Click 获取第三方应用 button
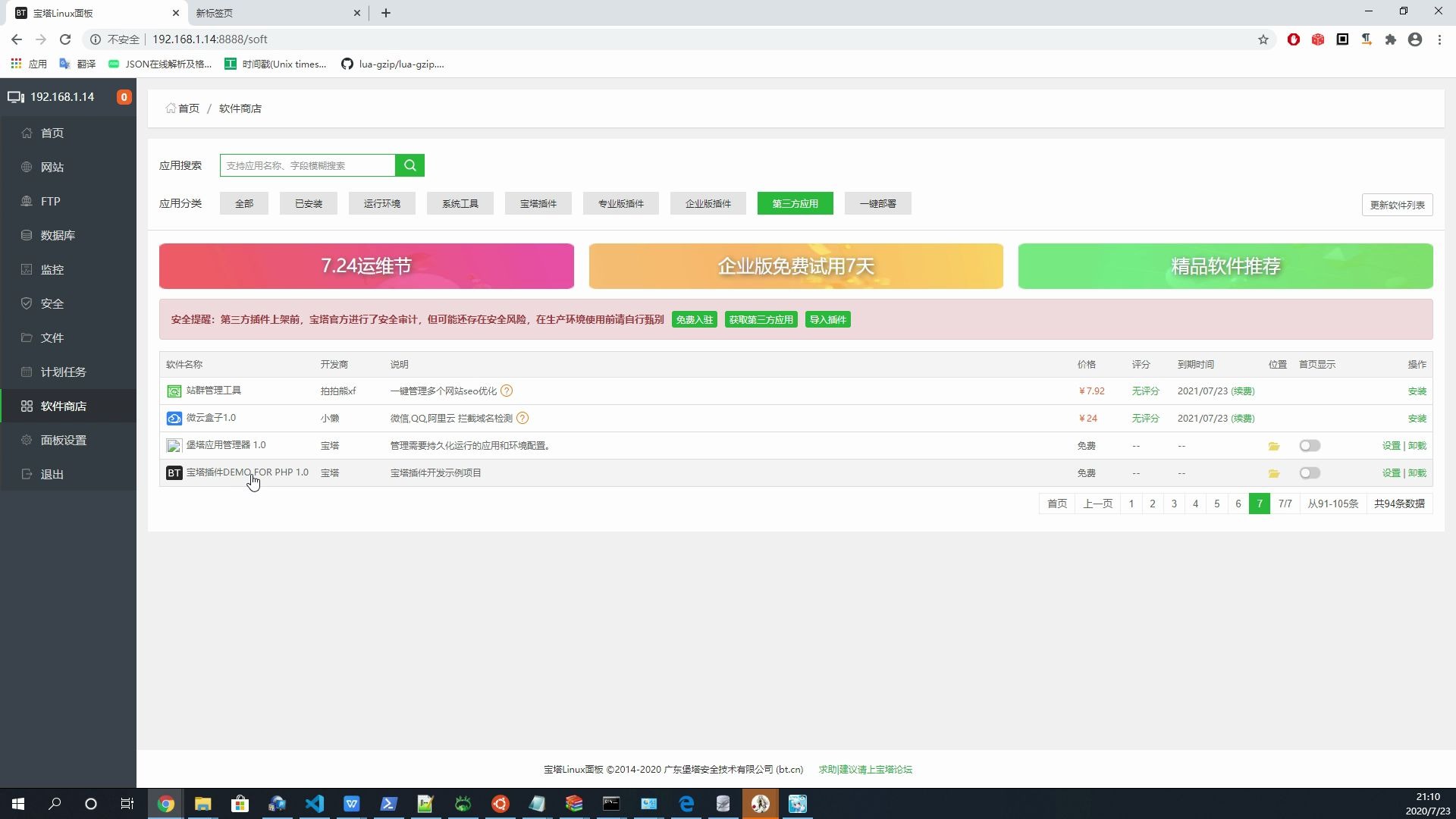 761,320
